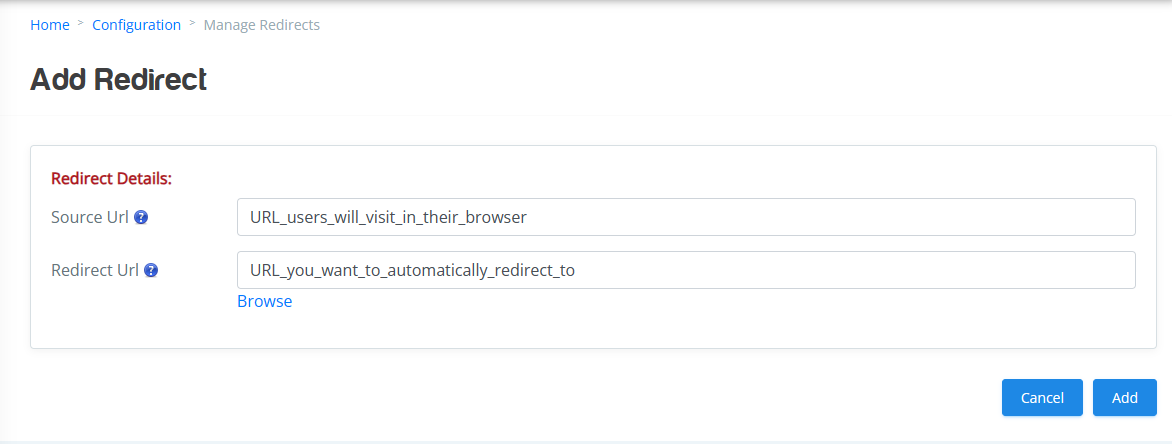Click the Add button to save redirect
Screen dimensions: 1172x444
point(1125,398)
